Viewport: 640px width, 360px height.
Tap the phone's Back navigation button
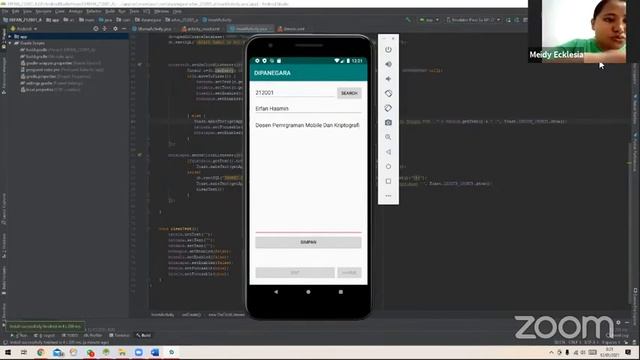(276, 292)
